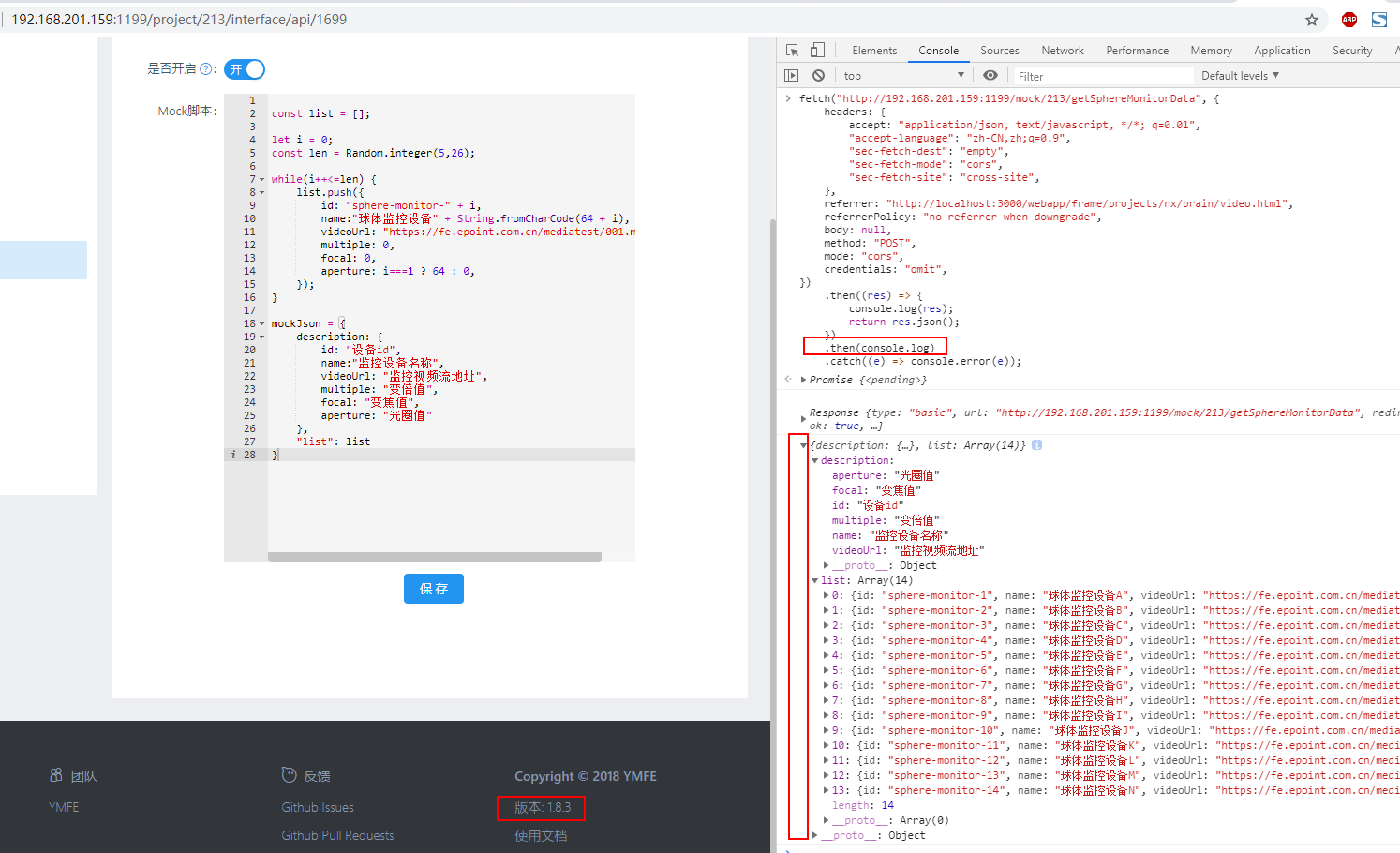Open the YMFE team link in footer

click(64, 807)
